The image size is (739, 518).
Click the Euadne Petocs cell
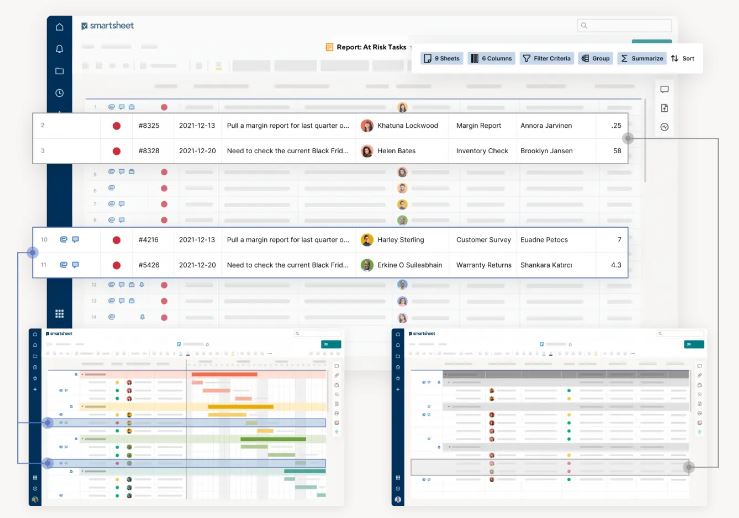(x=544, y=240)
